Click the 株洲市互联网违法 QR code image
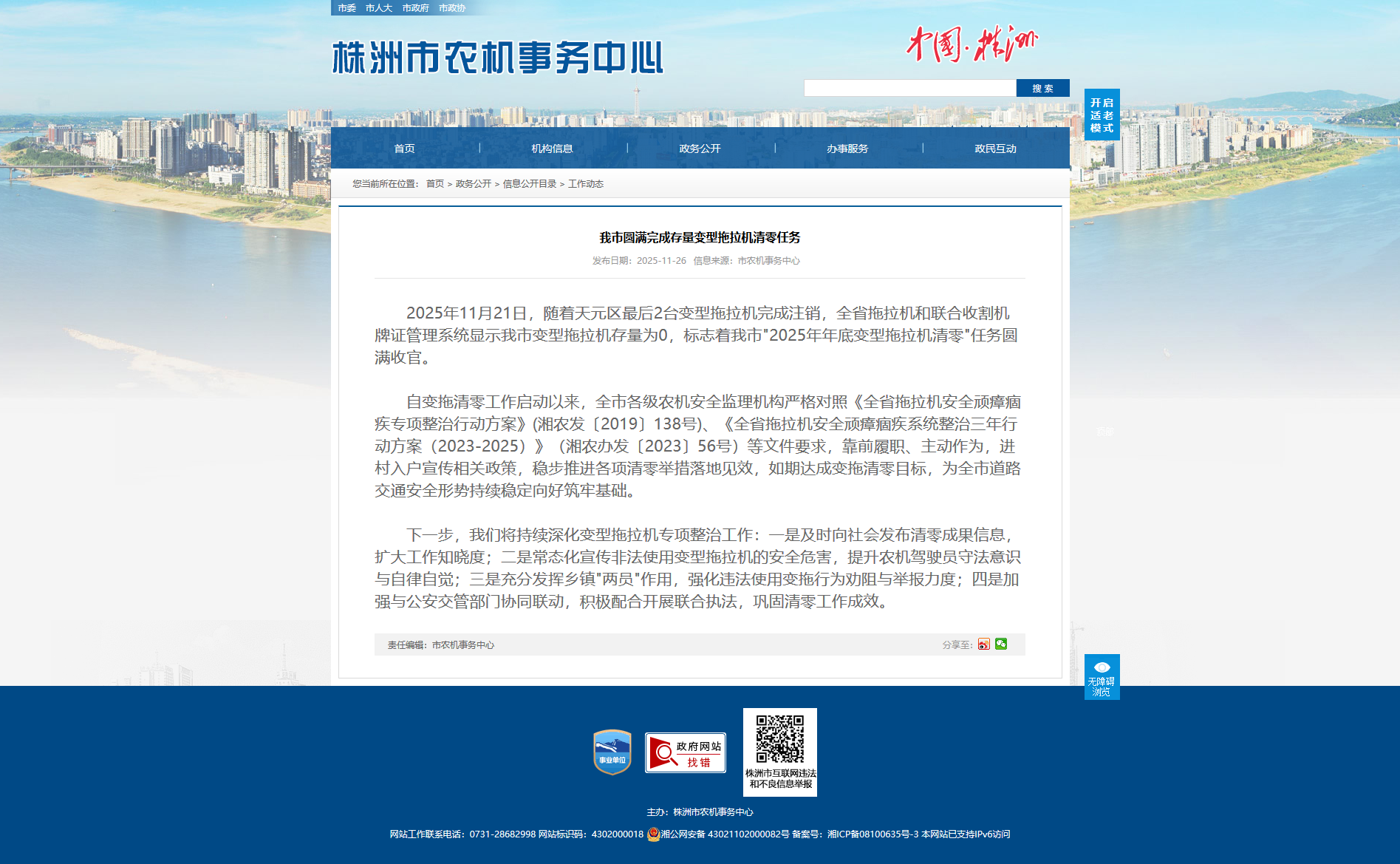The width and height of the screenshot is (1400, 864). click(x=780, y=739)
